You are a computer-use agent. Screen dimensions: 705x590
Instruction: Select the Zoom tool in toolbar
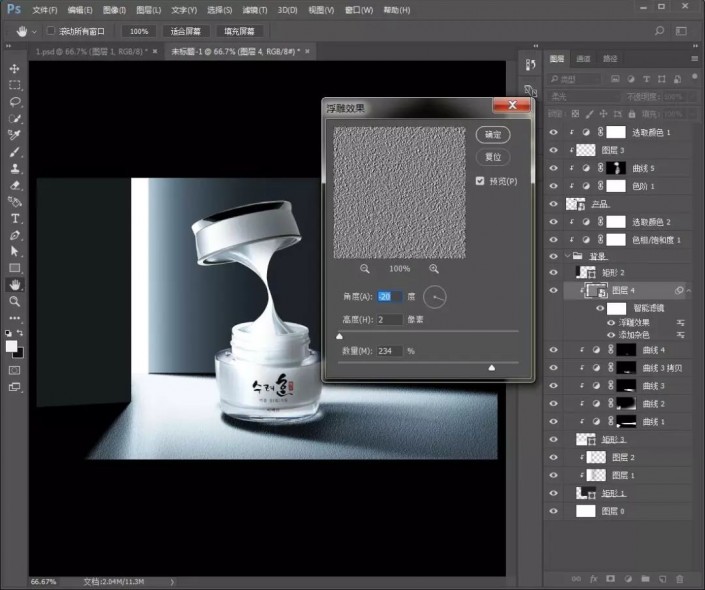[15, 301]
